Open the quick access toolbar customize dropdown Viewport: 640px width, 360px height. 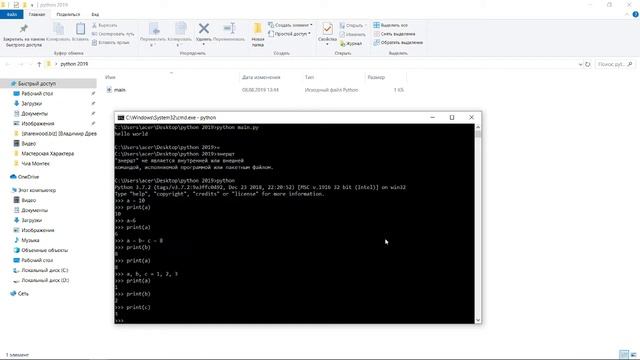[32, 5]
